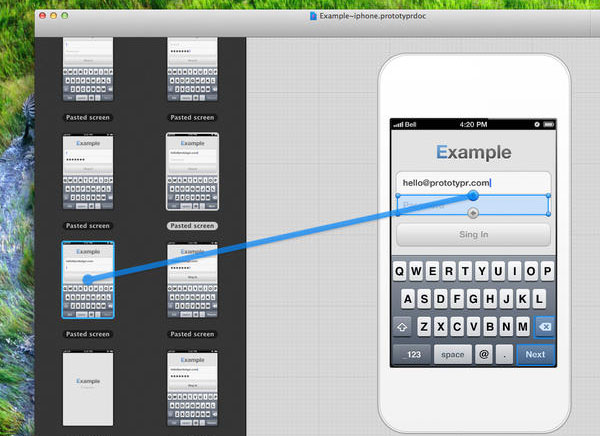600x436 pixels.
Task: Click the Sing In button
Action: click(473, 234)
